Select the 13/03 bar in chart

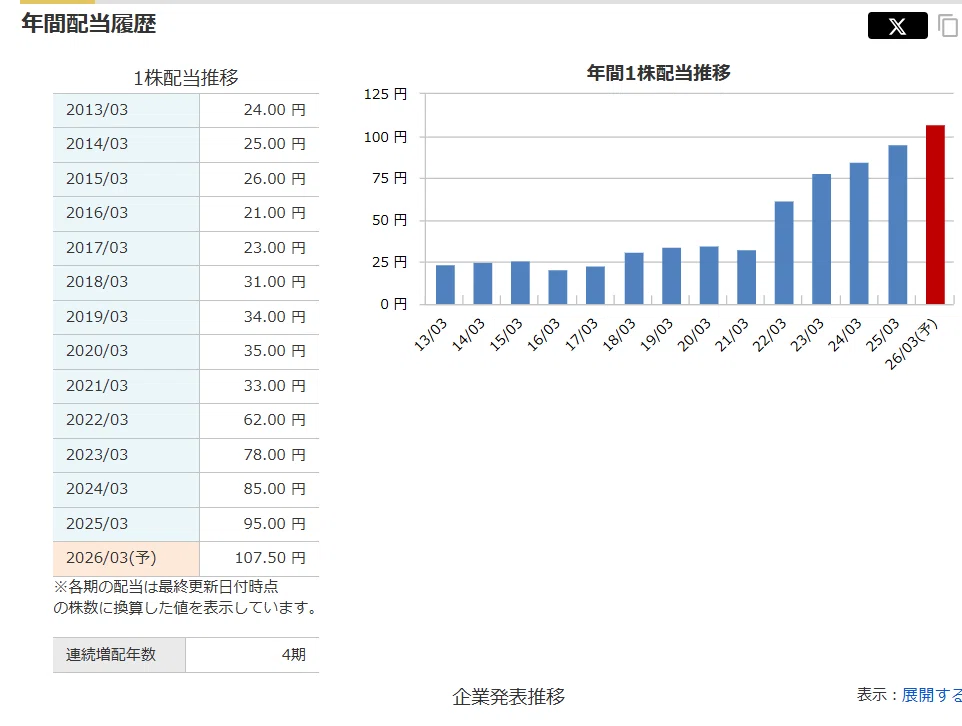(x=445, y=285)
